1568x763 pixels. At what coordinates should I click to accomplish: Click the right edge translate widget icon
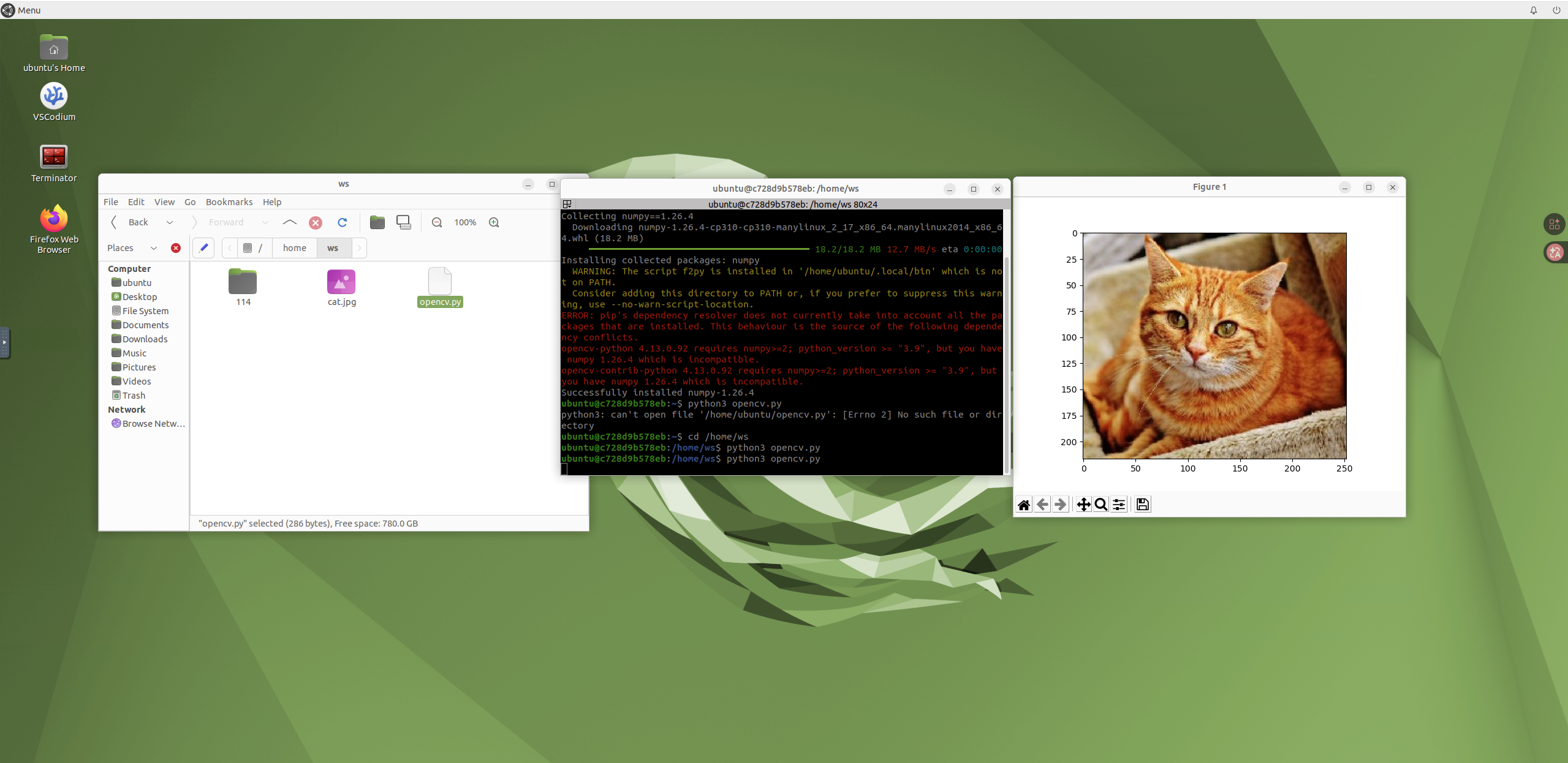coord(1555,252)
